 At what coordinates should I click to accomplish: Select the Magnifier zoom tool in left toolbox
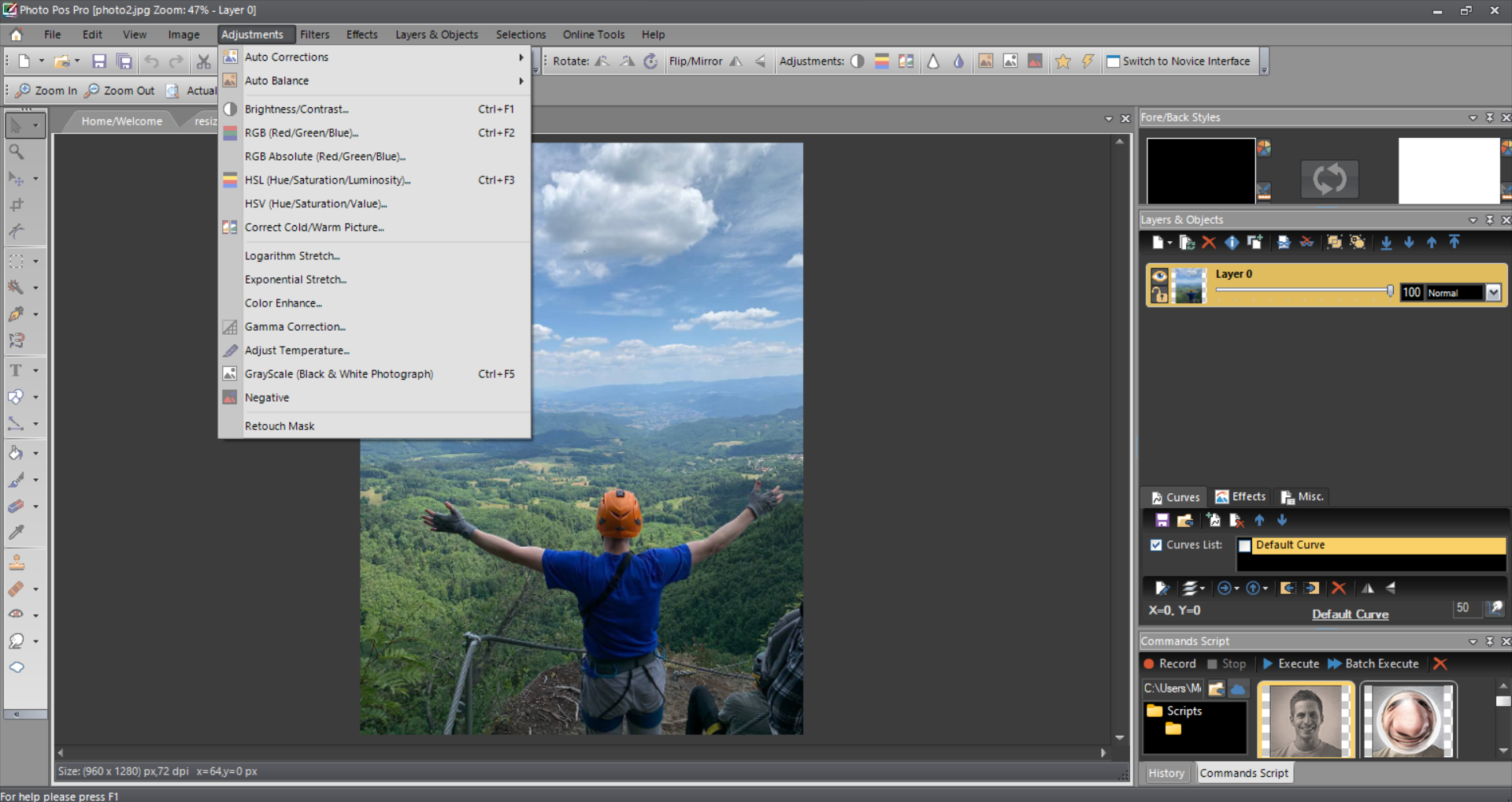[x=16, y=152]
